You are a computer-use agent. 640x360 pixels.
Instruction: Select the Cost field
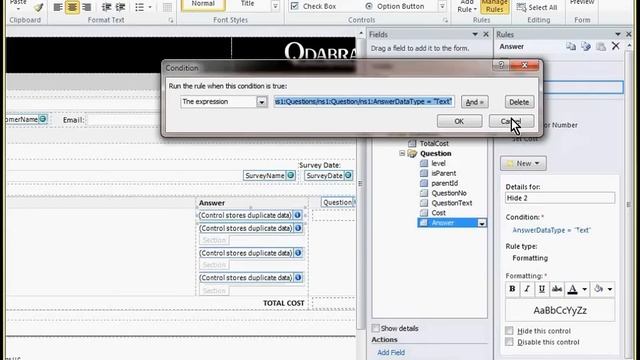point(438,213)
